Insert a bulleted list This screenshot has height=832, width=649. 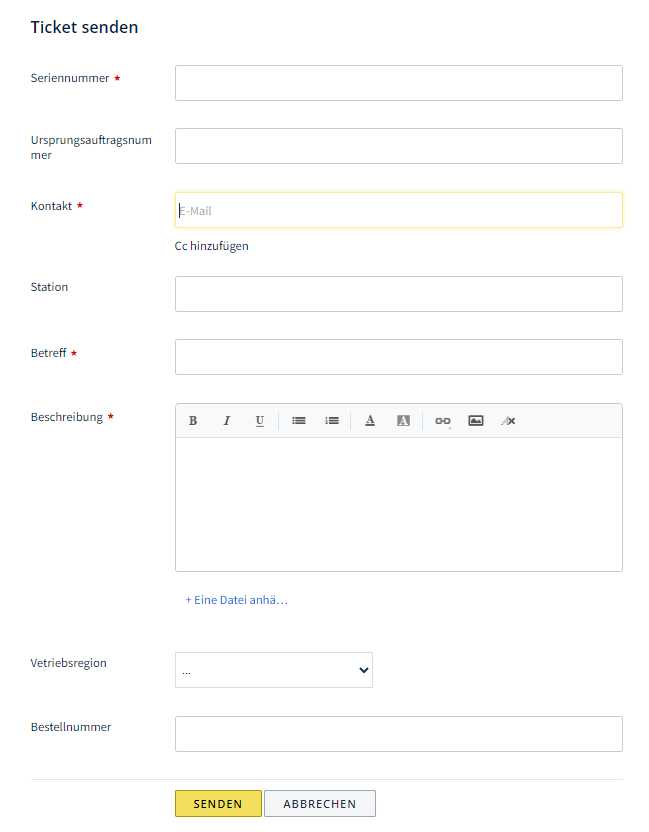(x=299, y=421)
